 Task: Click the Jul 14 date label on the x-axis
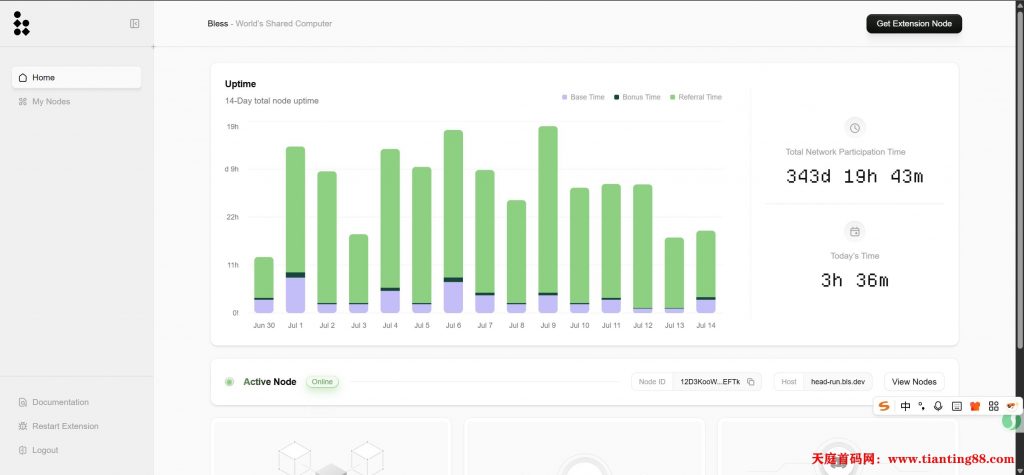tap(706, 325)
